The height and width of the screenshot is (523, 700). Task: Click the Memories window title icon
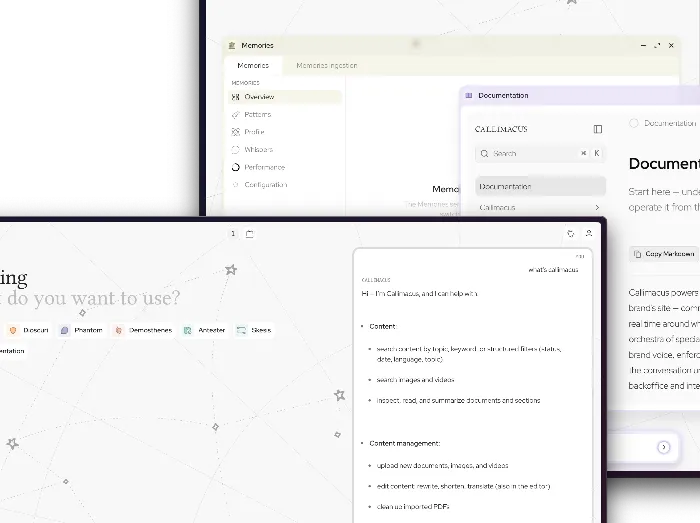coord(232,46)
